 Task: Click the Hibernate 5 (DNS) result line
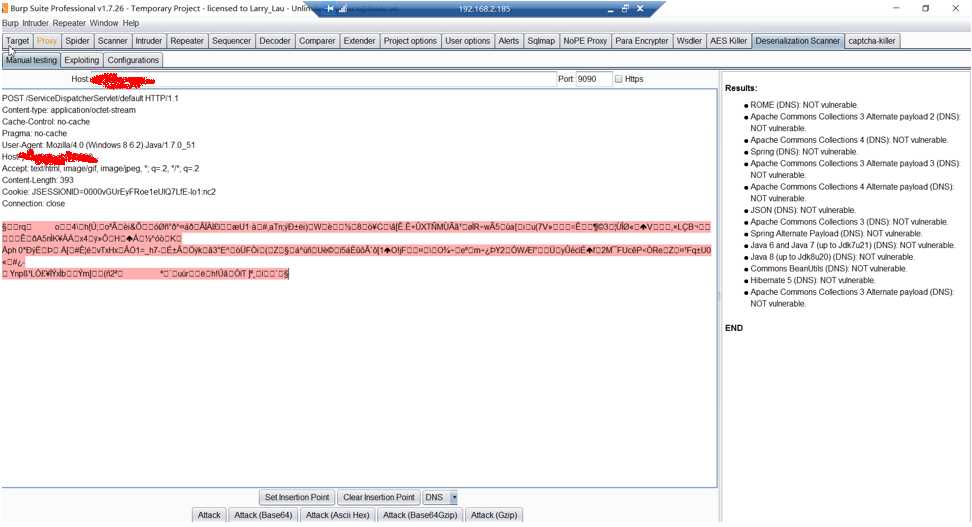[x=812, y=280]
